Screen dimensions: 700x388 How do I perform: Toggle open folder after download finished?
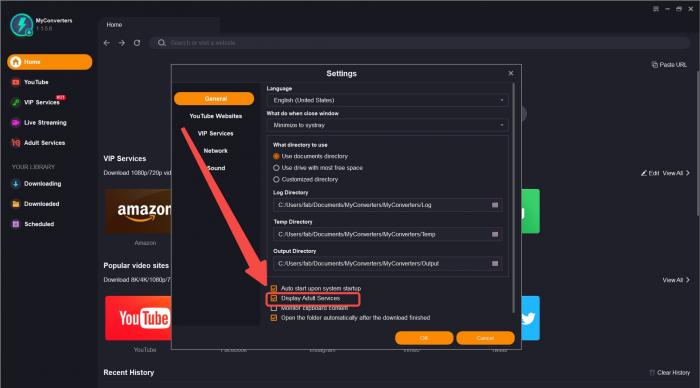click(274, 318)
